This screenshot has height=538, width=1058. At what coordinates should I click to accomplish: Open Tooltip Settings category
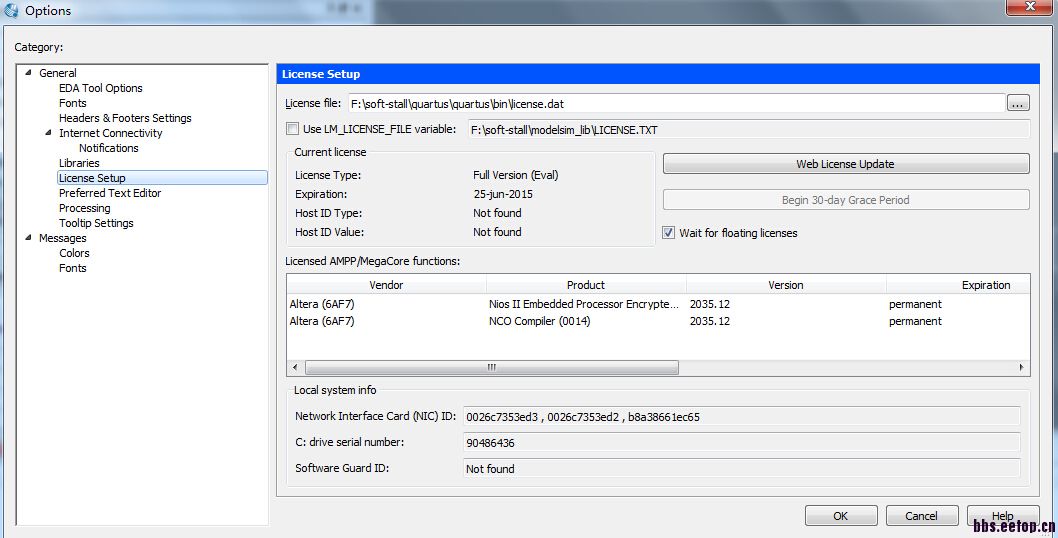pos(96,223)
